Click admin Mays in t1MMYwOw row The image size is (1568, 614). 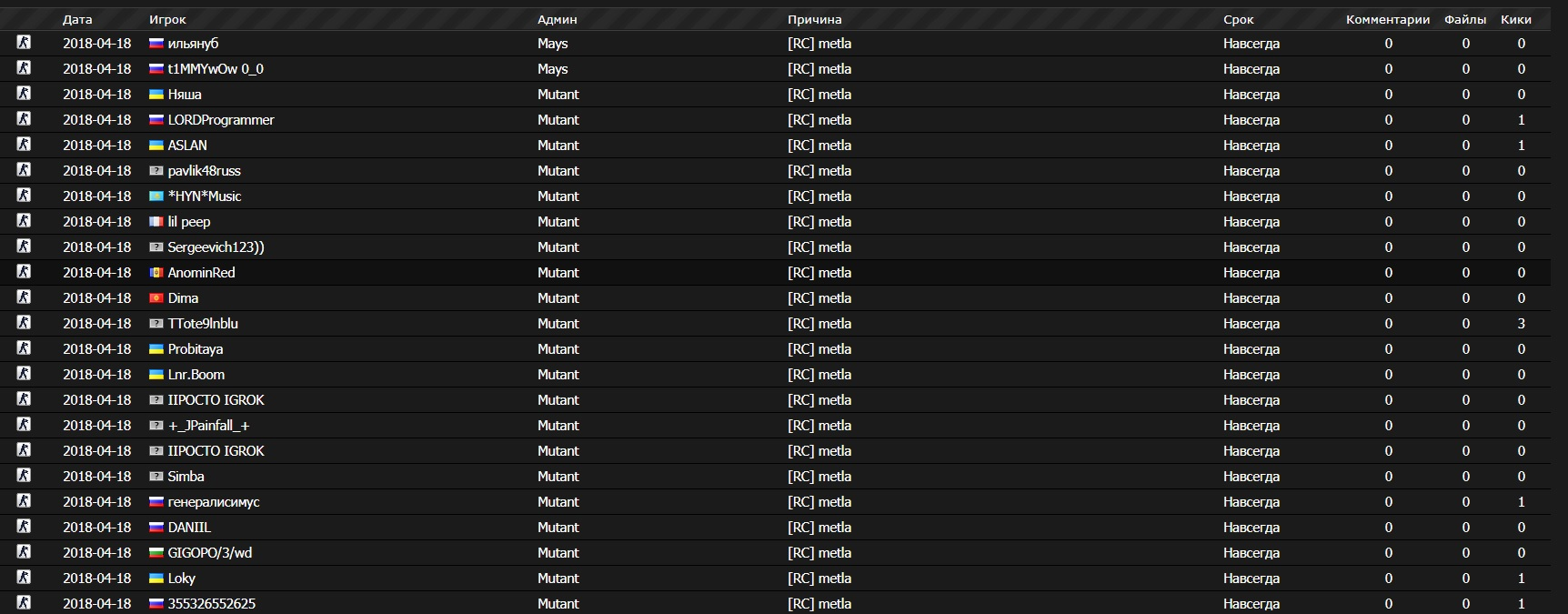click(x=552, y=68)
